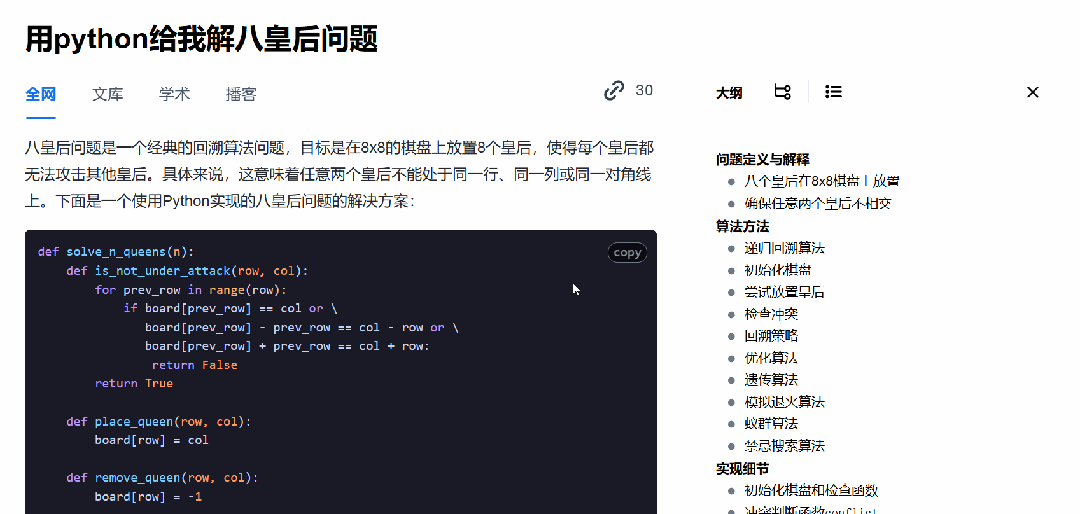The width and height of the screenshot is (1080, 514).
Task: Open outline item 八个皇后在8x8棋盘上放置
Action: point(822,182)
